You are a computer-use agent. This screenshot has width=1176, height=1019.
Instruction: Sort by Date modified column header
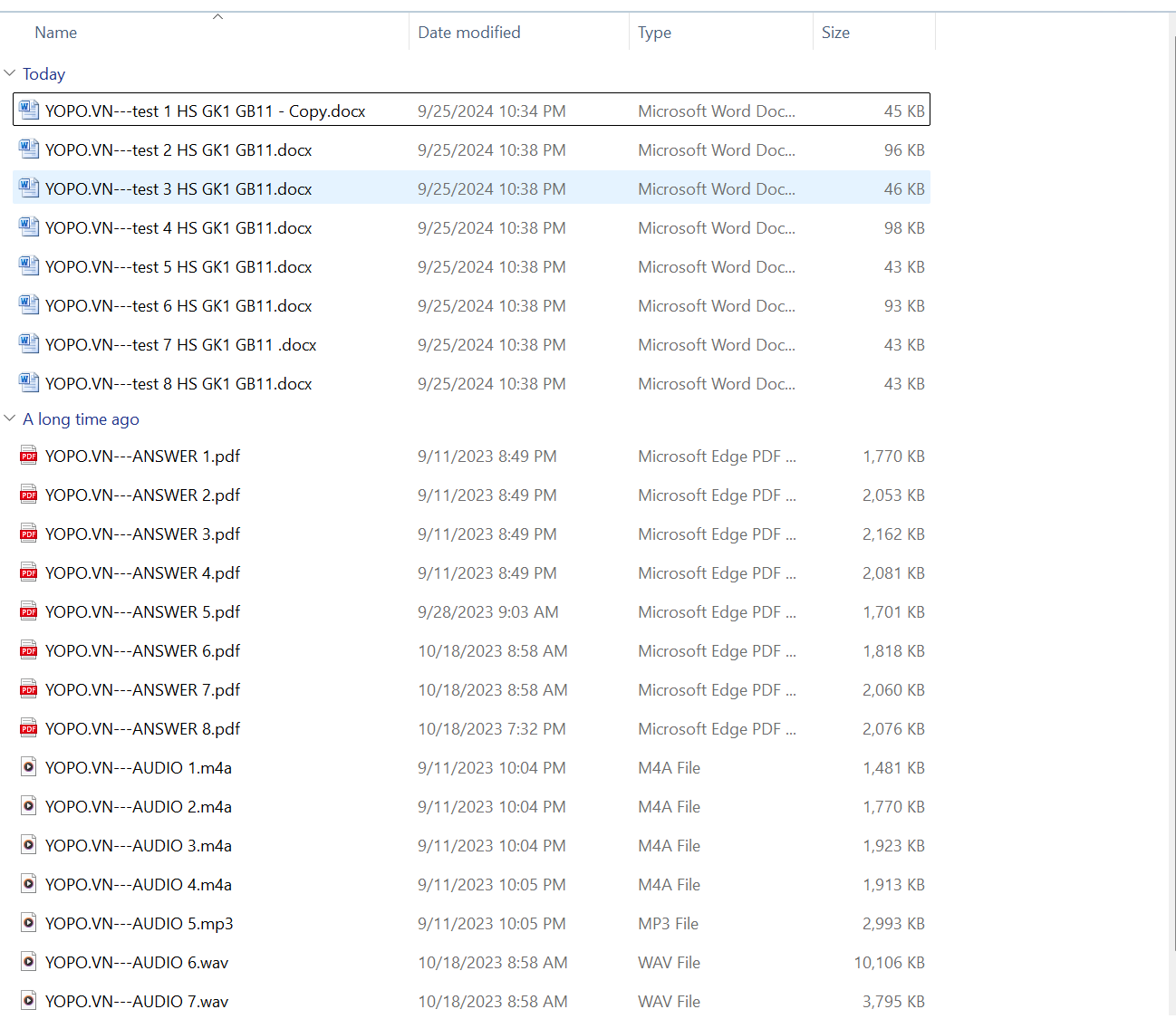(x=469, y=33)
